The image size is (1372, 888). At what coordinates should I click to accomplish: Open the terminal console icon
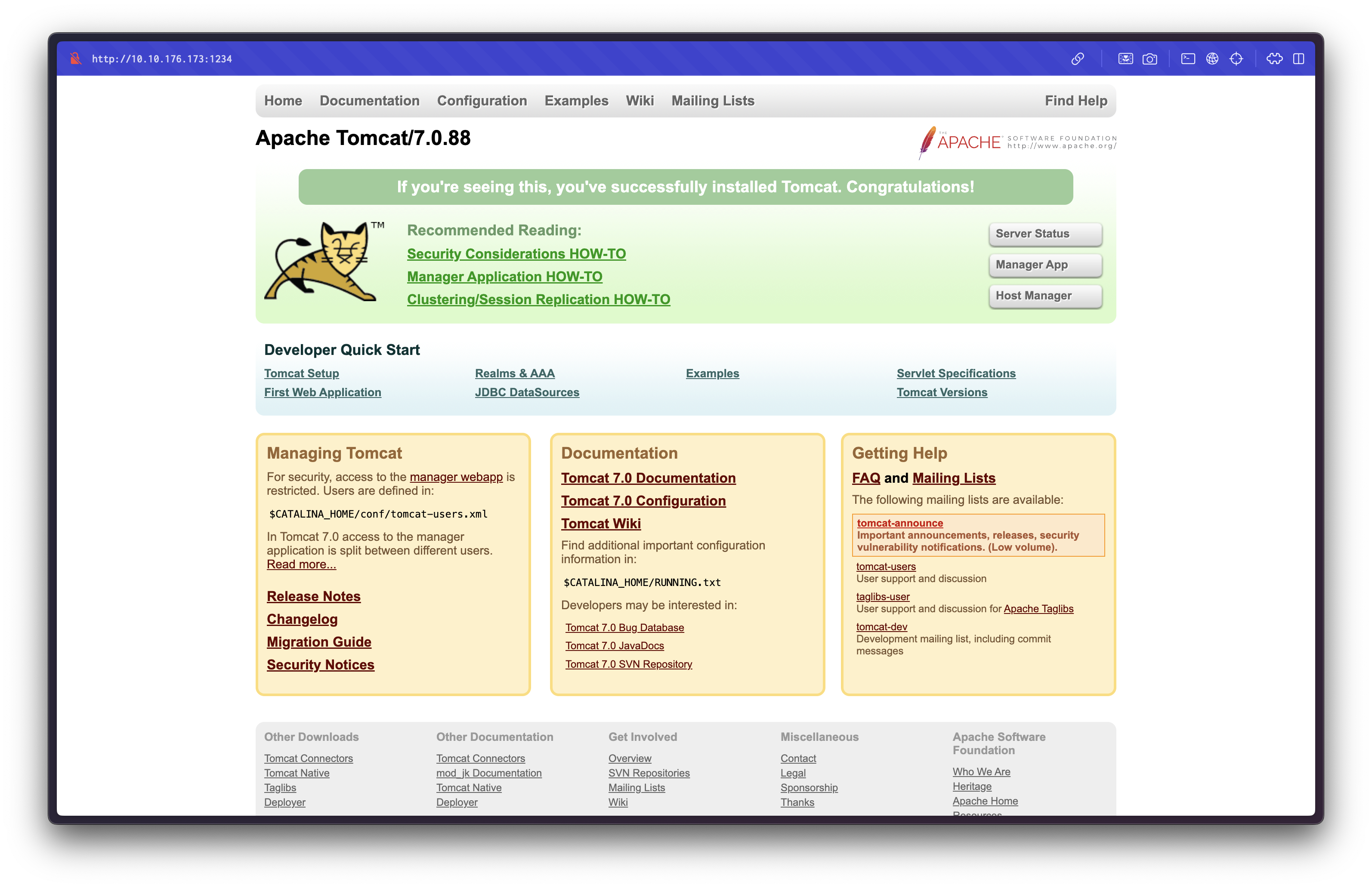click(1188, 59)
